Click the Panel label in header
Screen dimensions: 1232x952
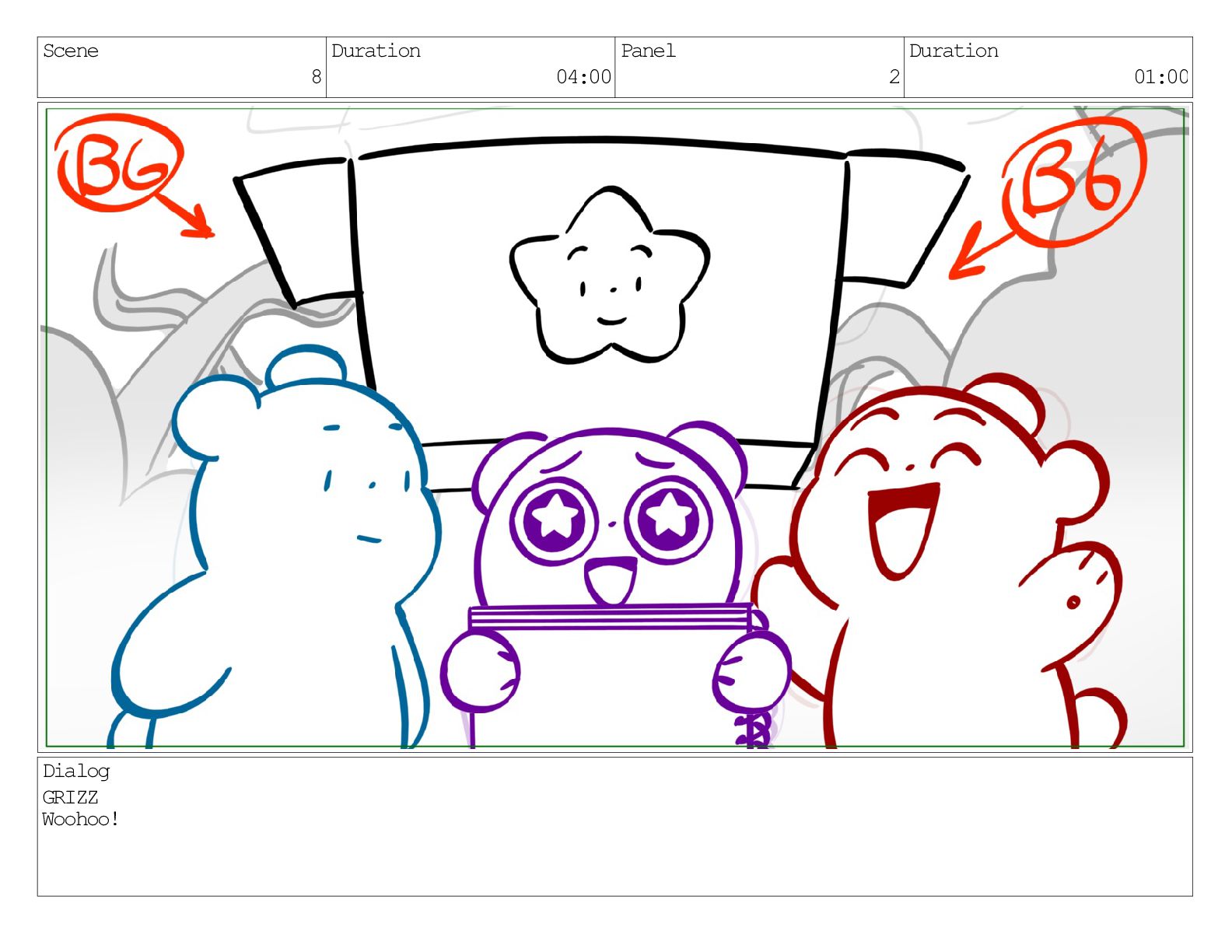648,51
